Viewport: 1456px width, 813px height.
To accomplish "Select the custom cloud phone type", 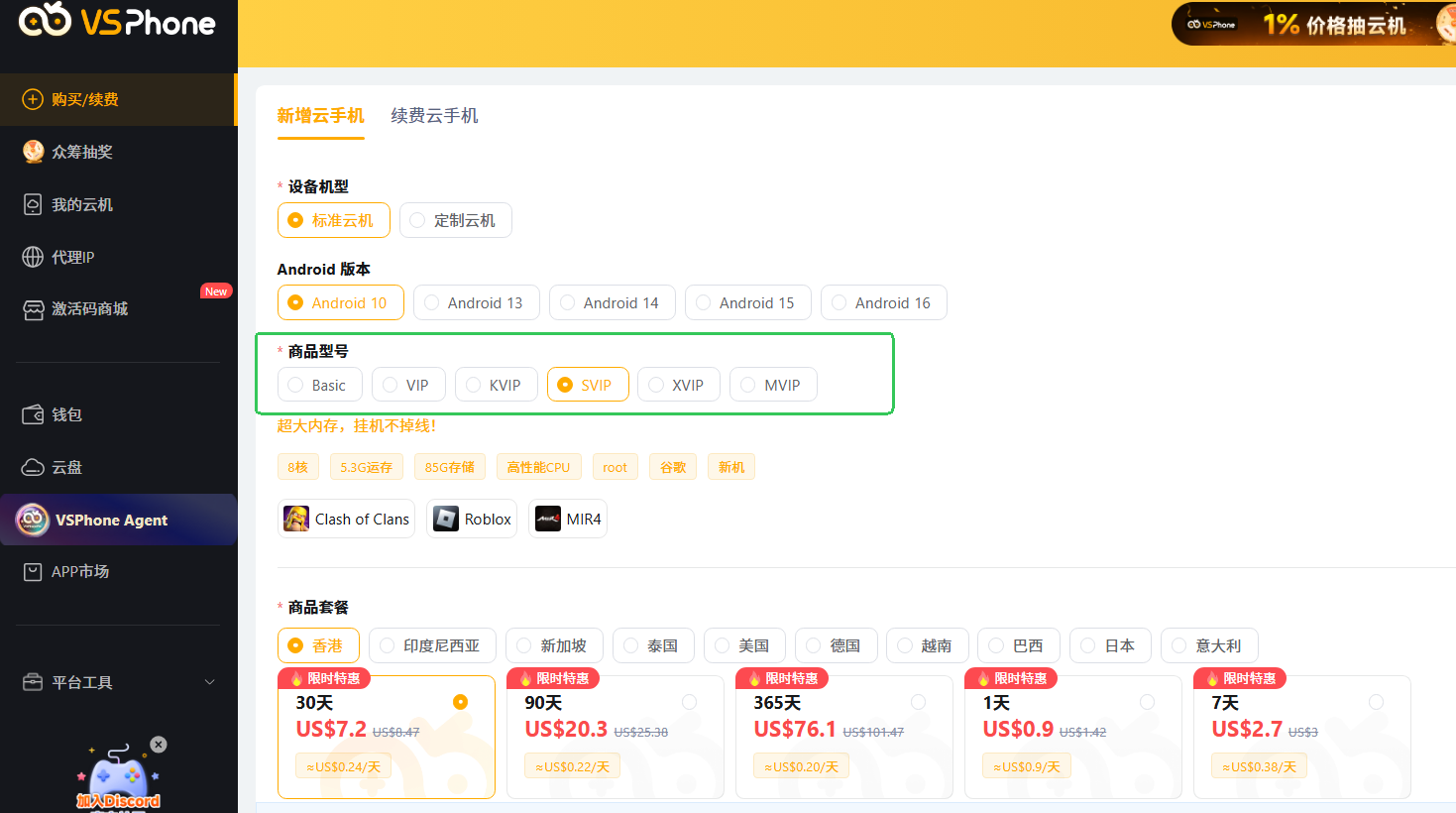I will pyautogui.click(x=455, y=220).
